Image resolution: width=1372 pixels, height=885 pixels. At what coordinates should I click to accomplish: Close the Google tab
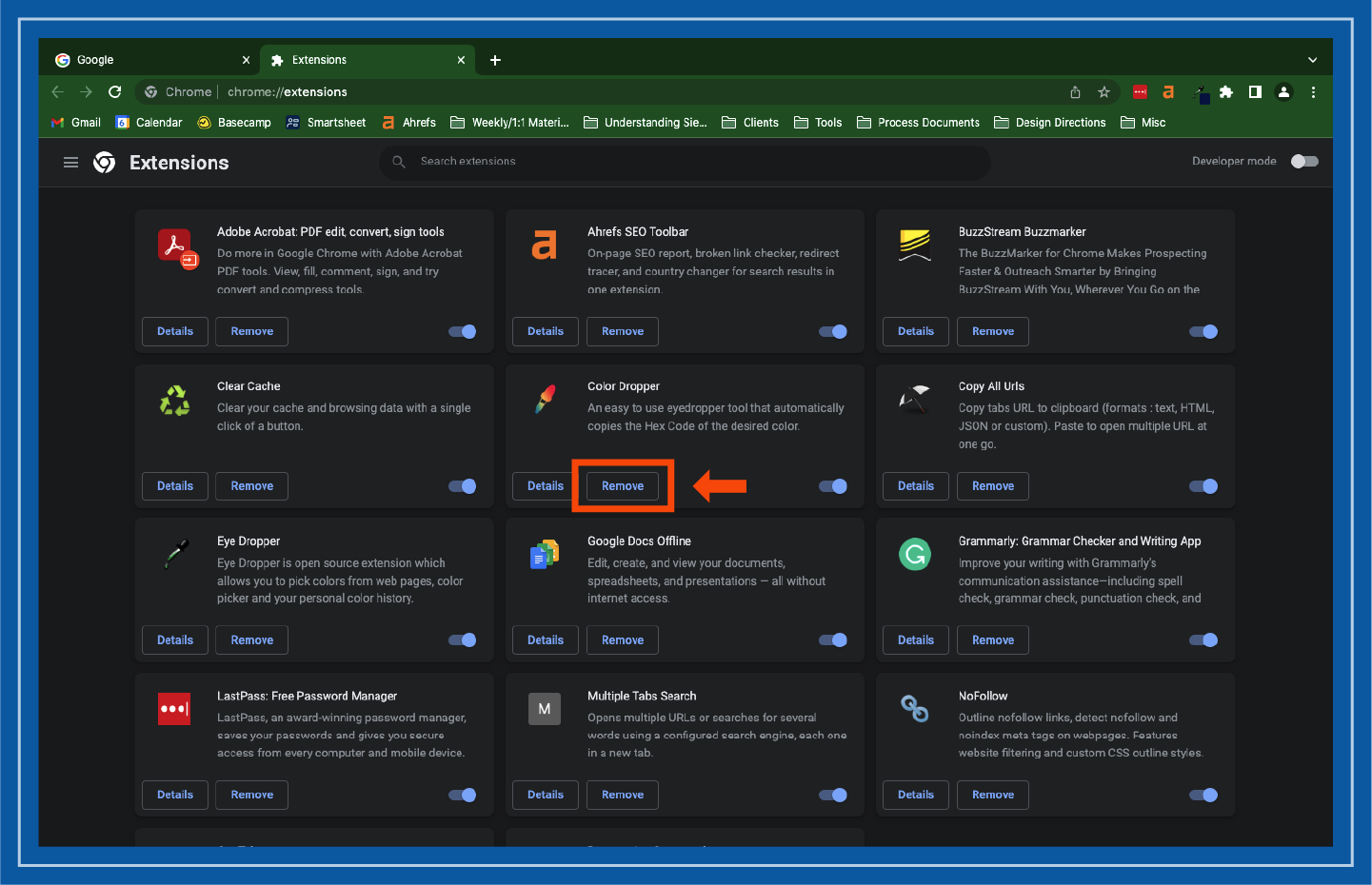tap(246, 60)
